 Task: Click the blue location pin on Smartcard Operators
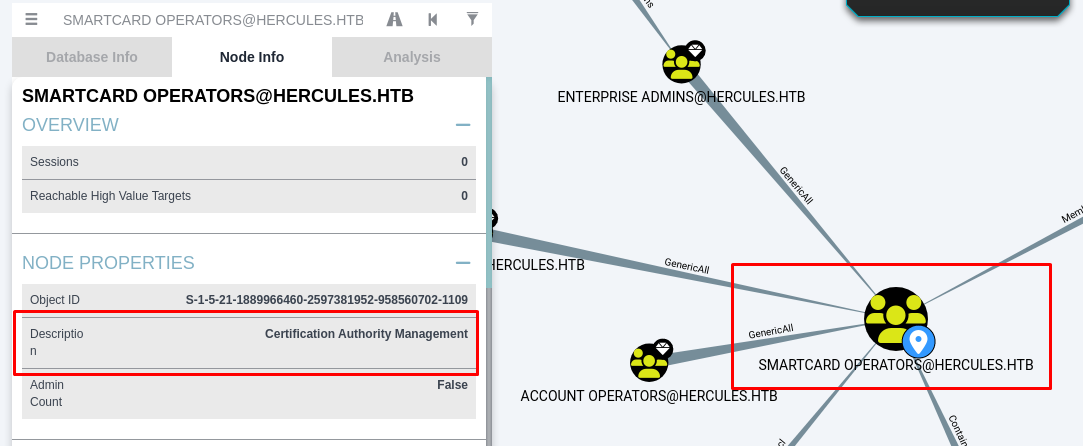click(919, 342)
